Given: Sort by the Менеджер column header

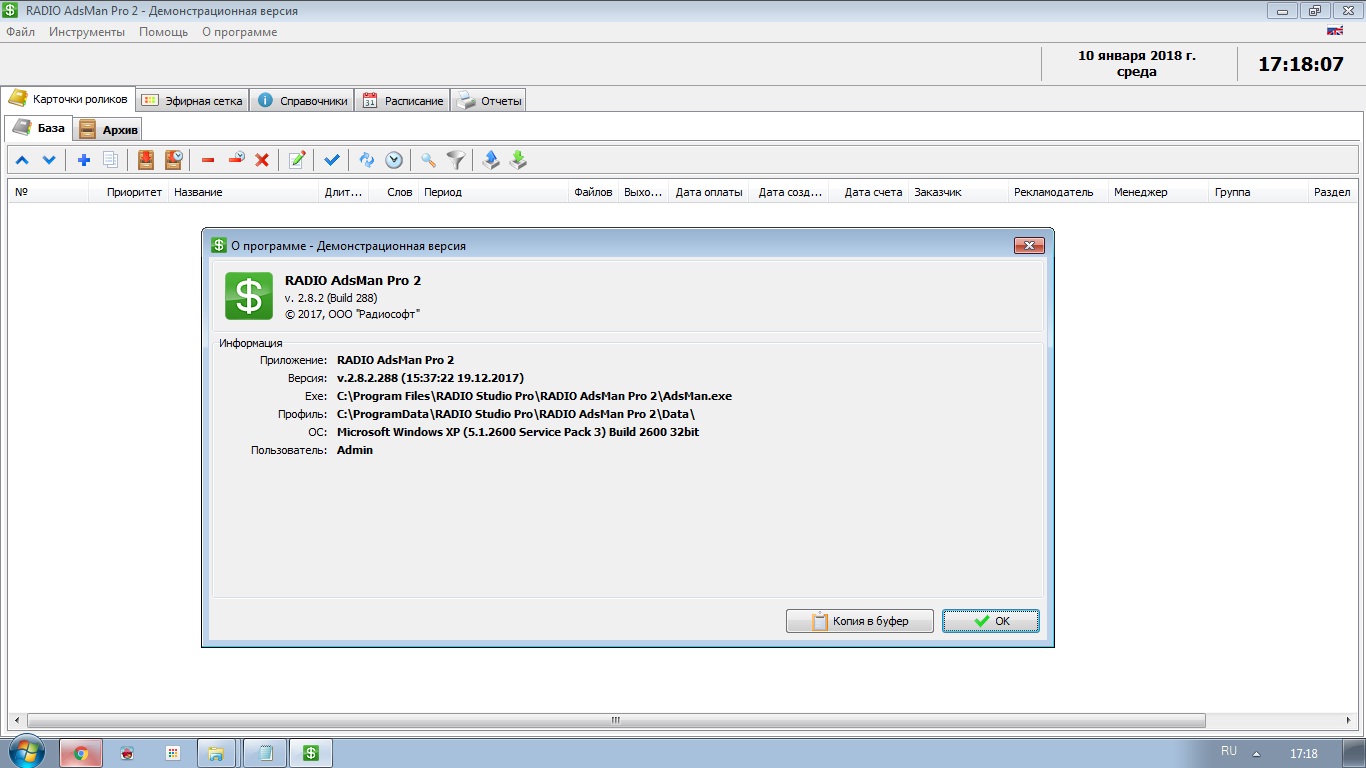Looking at the screenshot, I should click(1158, 192).
